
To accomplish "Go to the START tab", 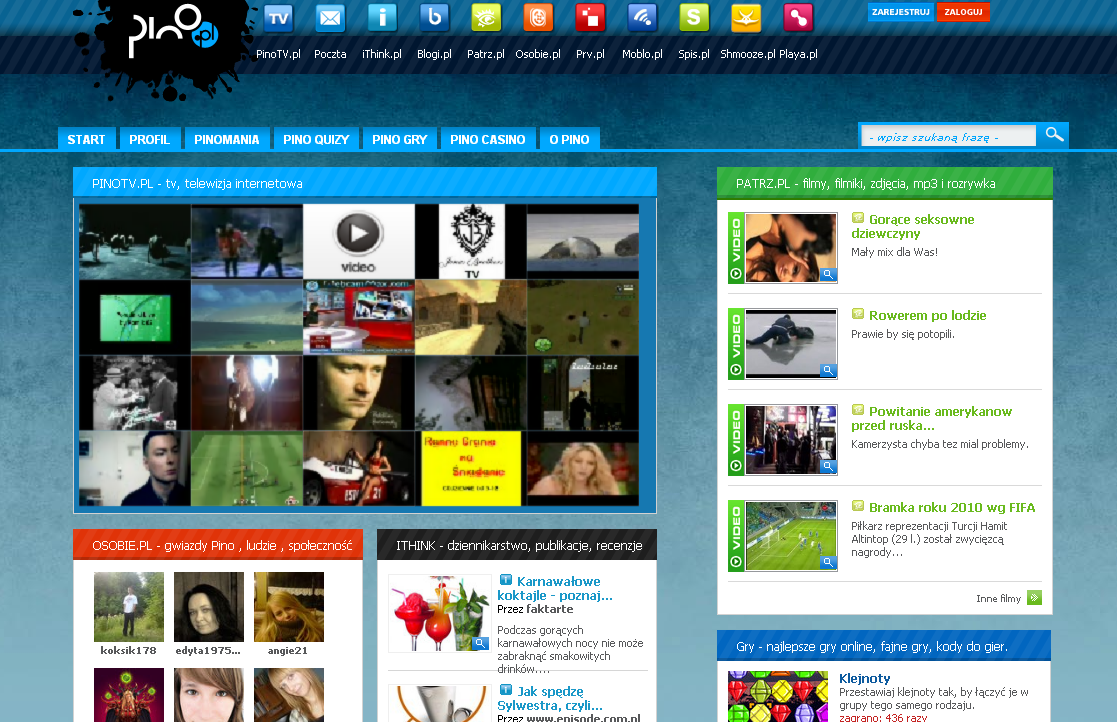I will pos(86,140).
